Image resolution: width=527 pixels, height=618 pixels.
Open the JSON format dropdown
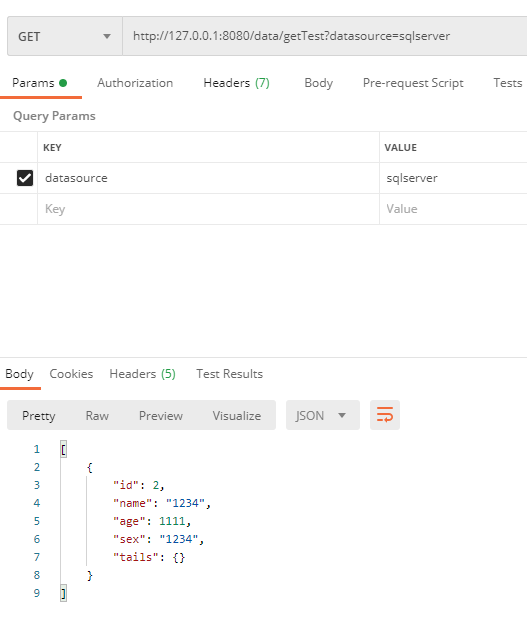(323, 415)
